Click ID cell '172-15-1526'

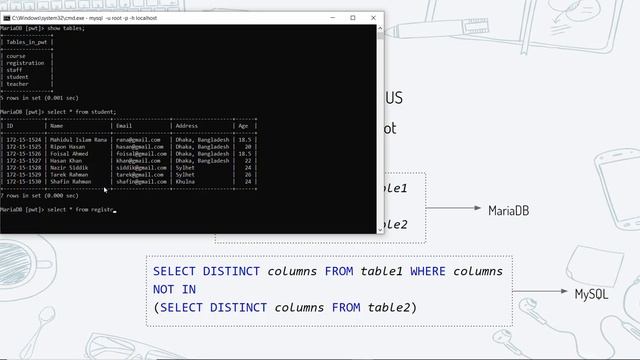point(24,153)
